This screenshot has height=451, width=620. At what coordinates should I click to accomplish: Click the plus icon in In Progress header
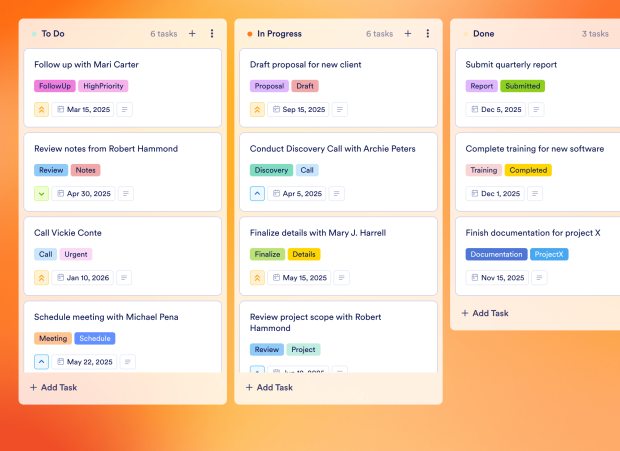tap(408, 34)
